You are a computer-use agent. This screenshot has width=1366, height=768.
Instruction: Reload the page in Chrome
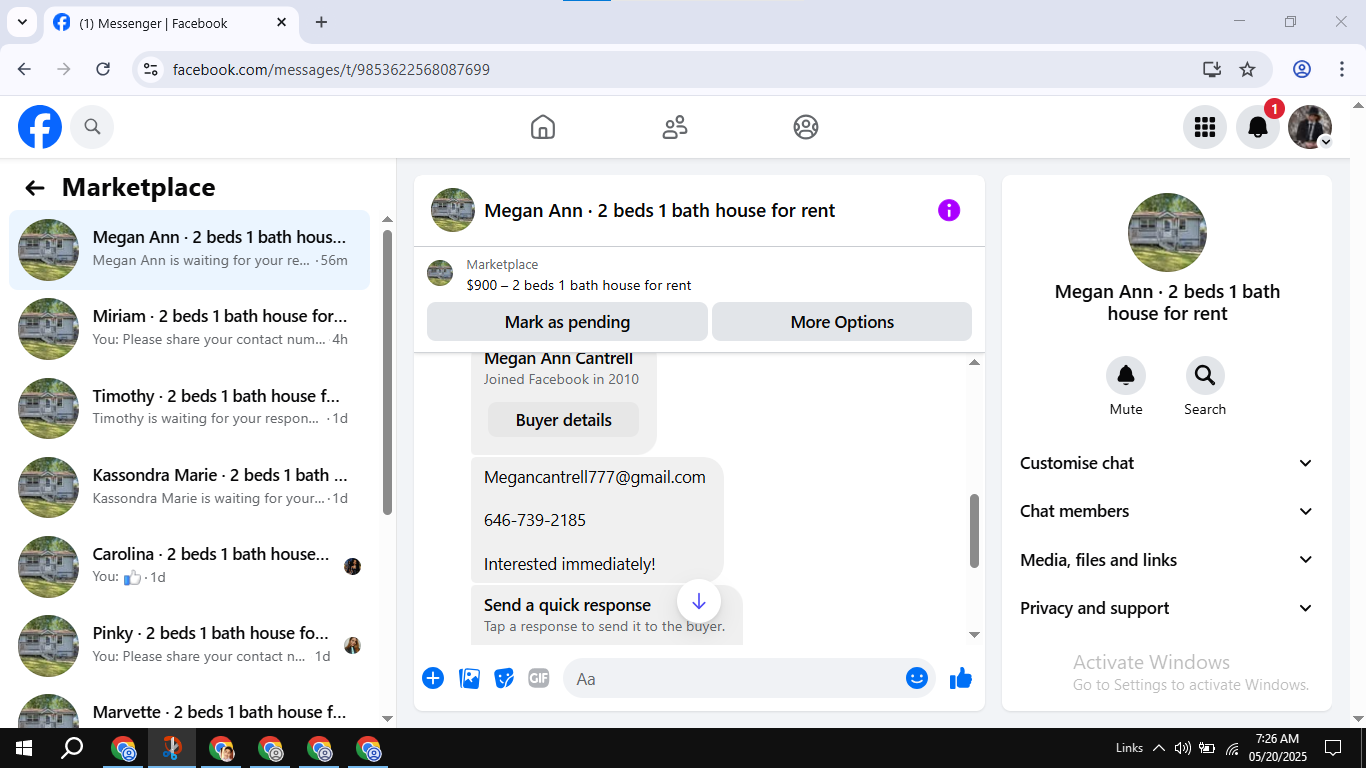pos(103,69)
